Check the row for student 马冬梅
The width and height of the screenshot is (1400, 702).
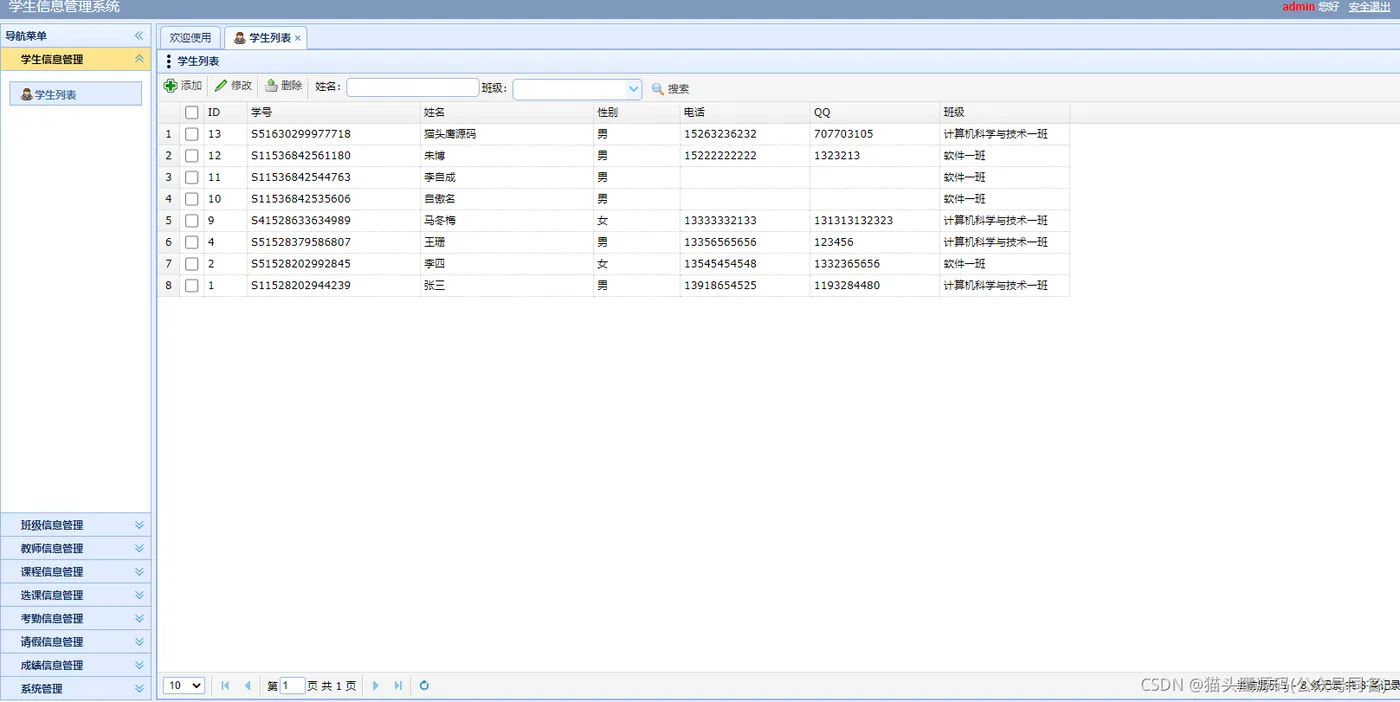click(x=192, y=221)
